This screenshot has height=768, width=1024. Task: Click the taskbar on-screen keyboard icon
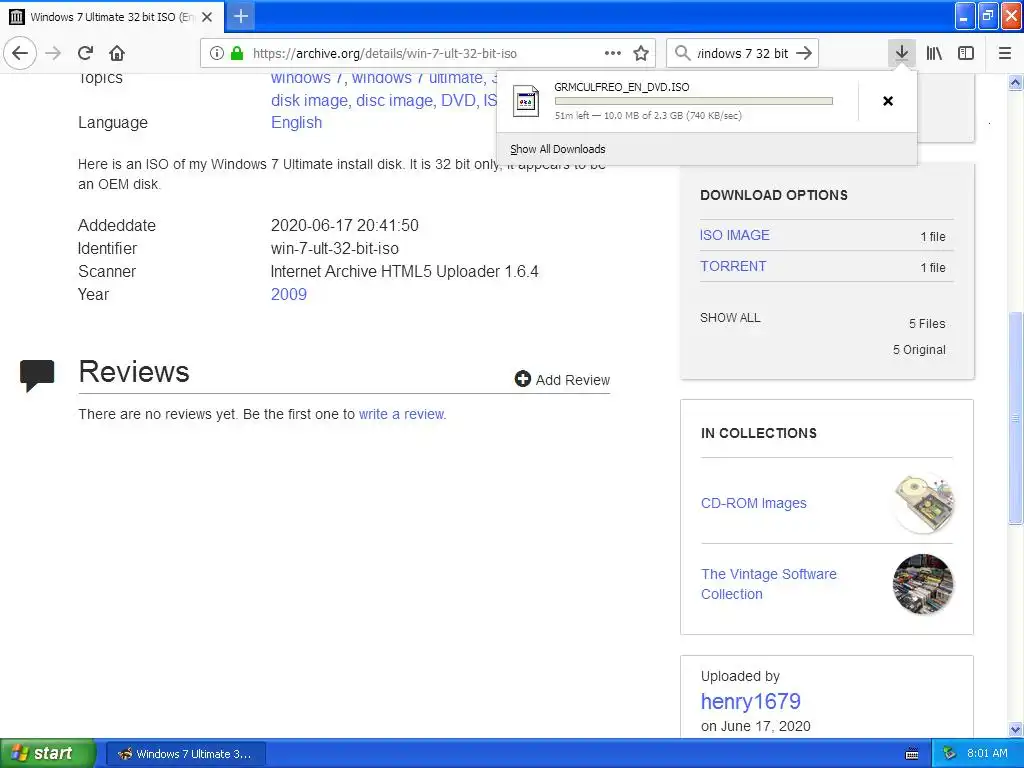(912, 754)
